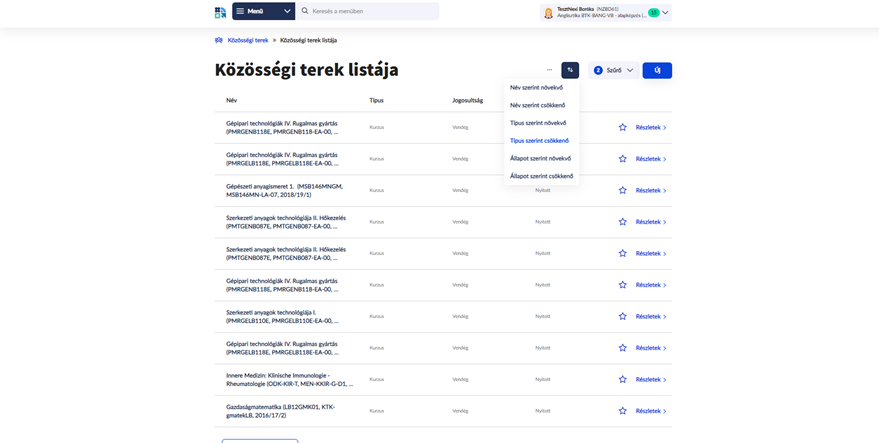This screenshot has width=879, height=443.
Task: Favorite the Gépészeti anyagismeret 1. row with star
Action: click(622, 190)
